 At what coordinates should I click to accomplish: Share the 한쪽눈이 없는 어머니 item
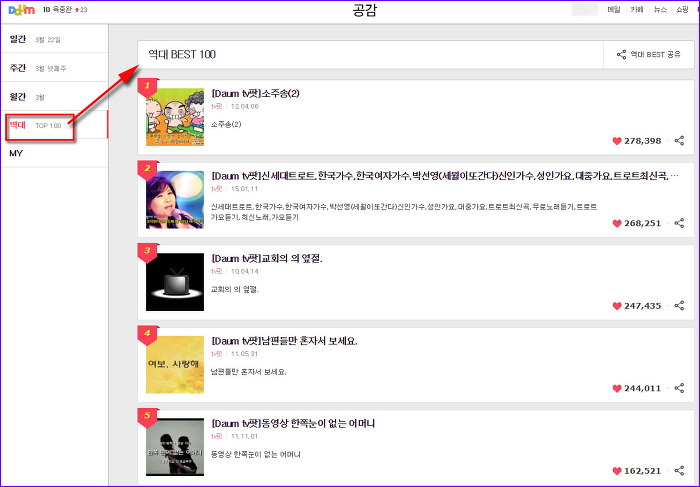point(679,471)
